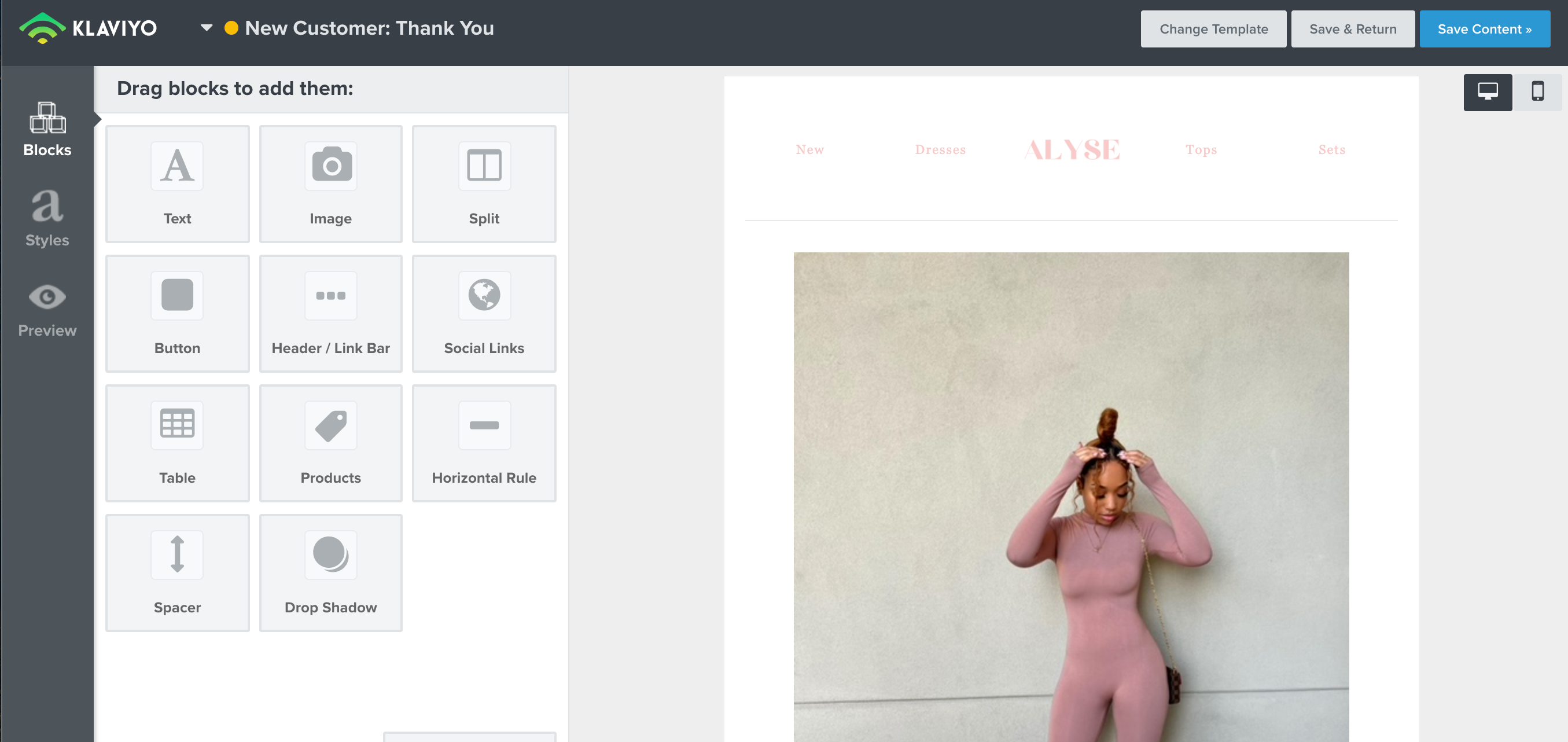
Task: Select the Header / Link Bar block
Action: (331, 314)
